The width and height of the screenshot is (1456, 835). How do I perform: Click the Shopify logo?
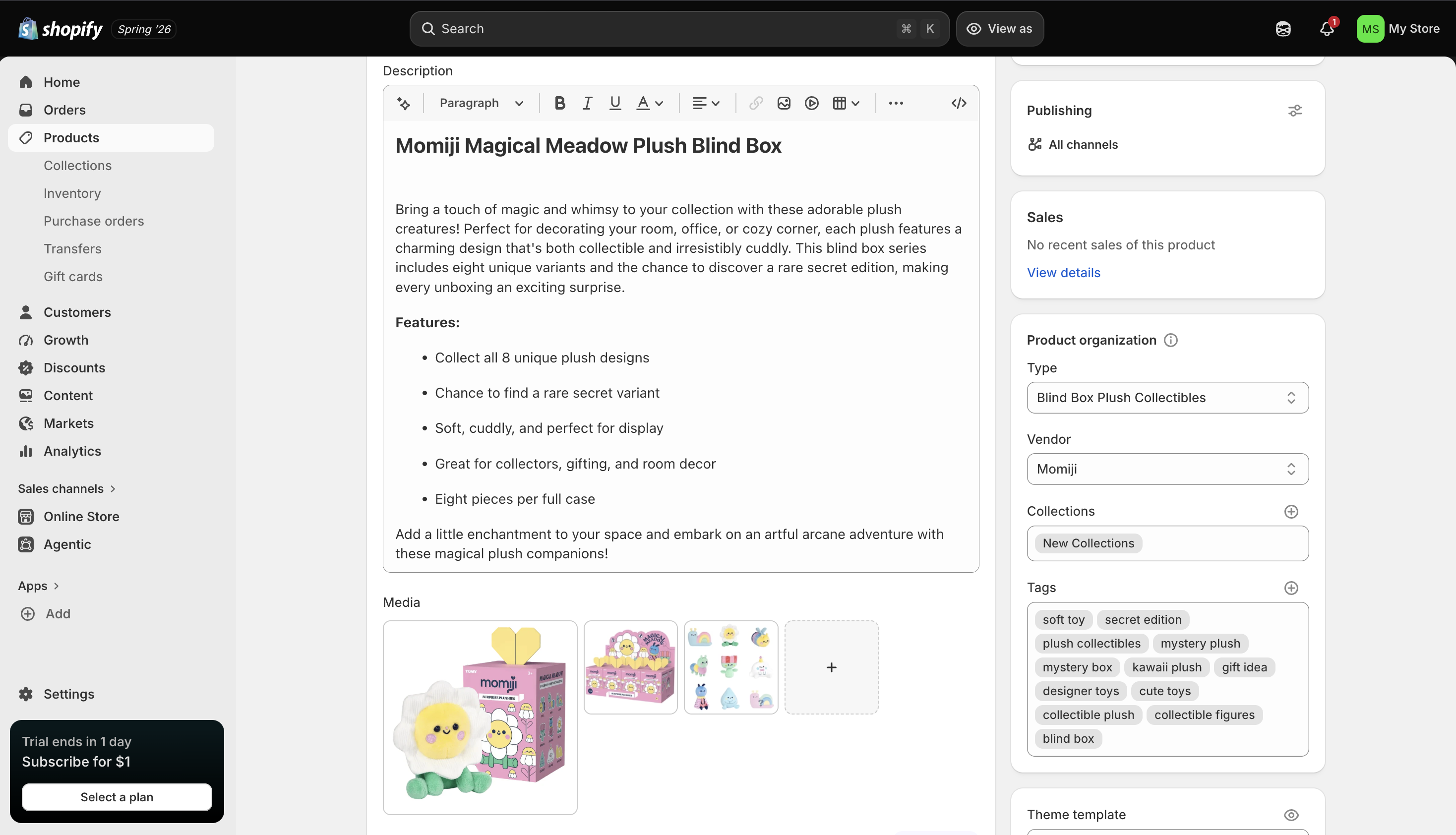pyautogui.click(x=60, y=29)
